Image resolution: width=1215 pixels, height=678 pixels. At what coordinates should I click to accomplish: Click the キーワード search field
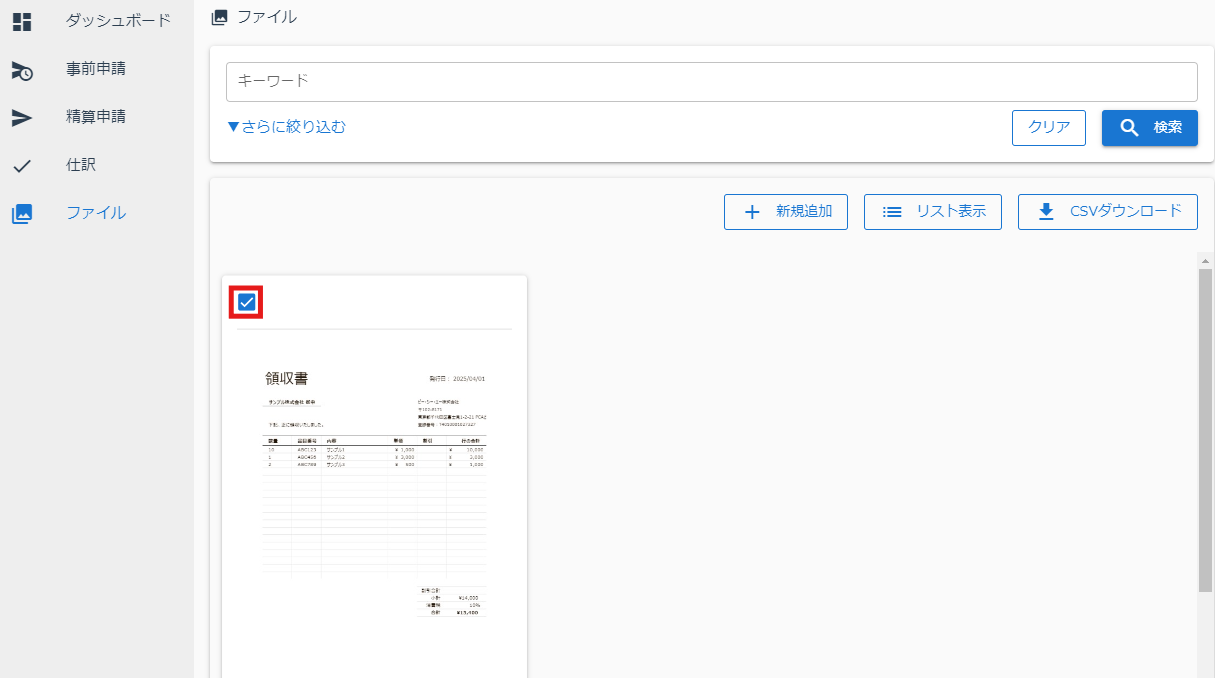click(x=711, y=82)
